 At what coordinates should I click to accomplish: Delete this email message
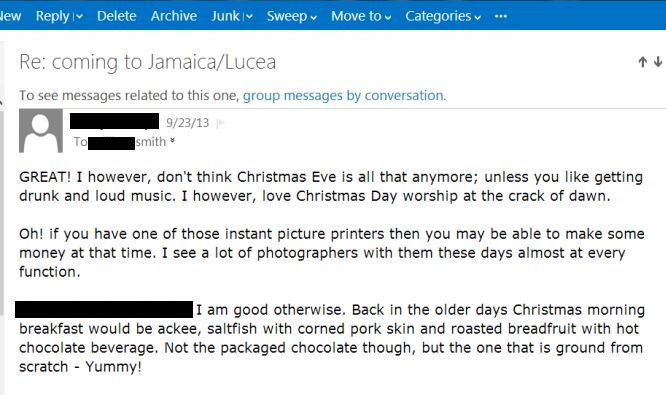[116, 16]
